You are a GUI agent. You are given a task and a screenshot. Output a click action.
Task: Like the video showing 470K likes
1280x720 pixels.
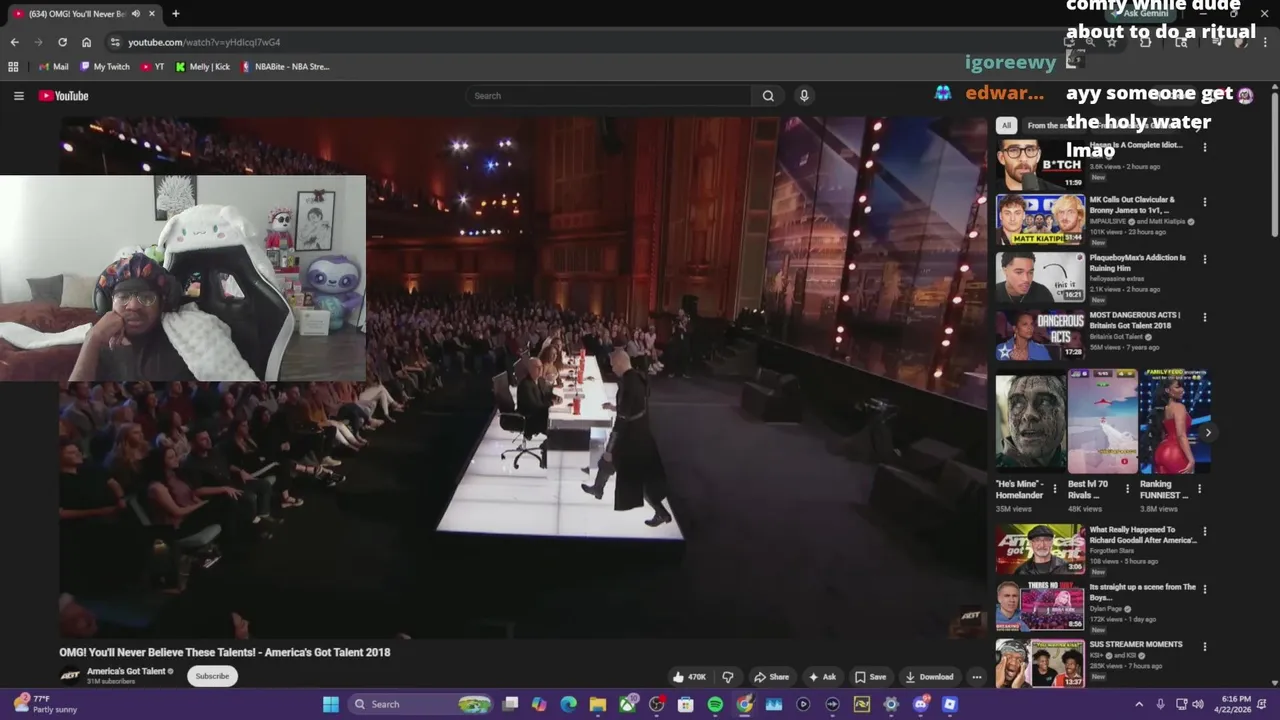pyautogui.click(x=689, y=677)
